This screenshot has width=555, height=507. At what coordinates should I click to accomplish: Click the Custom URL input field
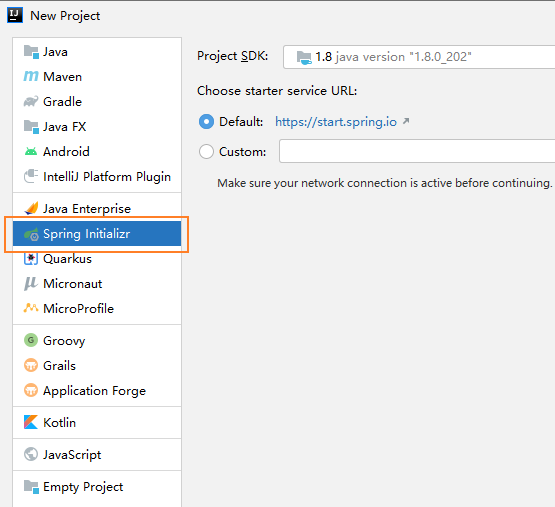(417, 151)
